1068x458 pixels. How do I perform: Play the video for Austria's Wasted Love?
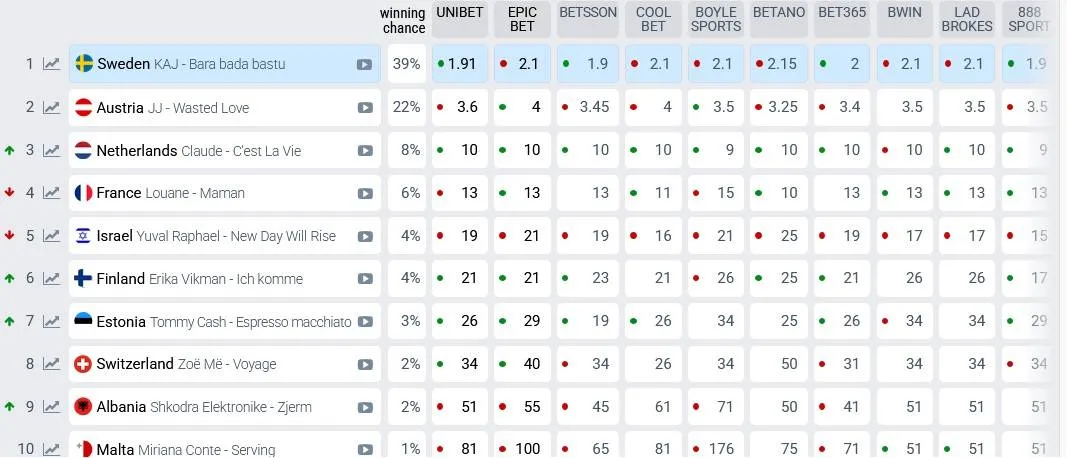click(365, 108)
